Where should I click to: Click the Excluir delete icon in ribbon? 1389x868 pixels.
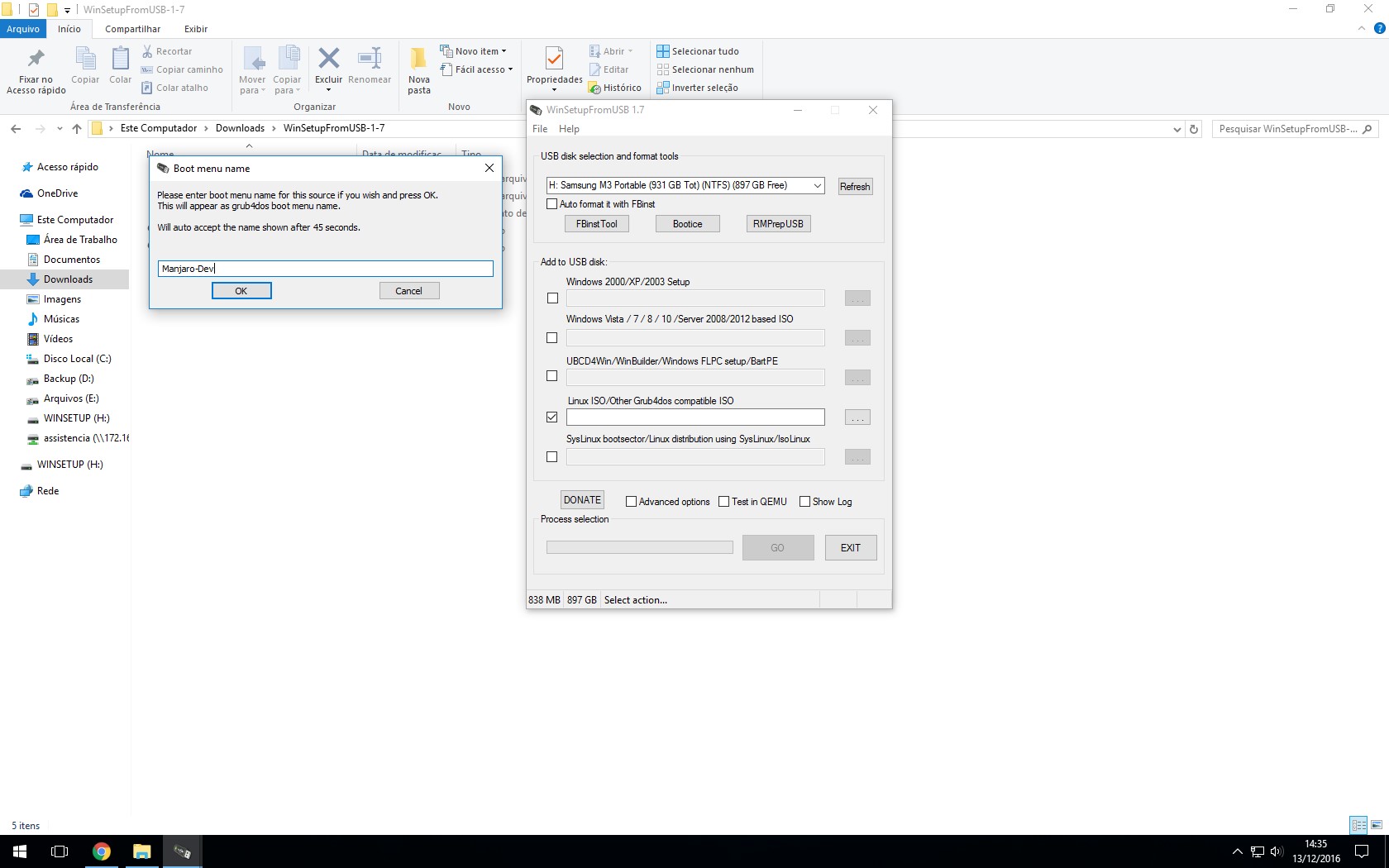pos(328,59)
